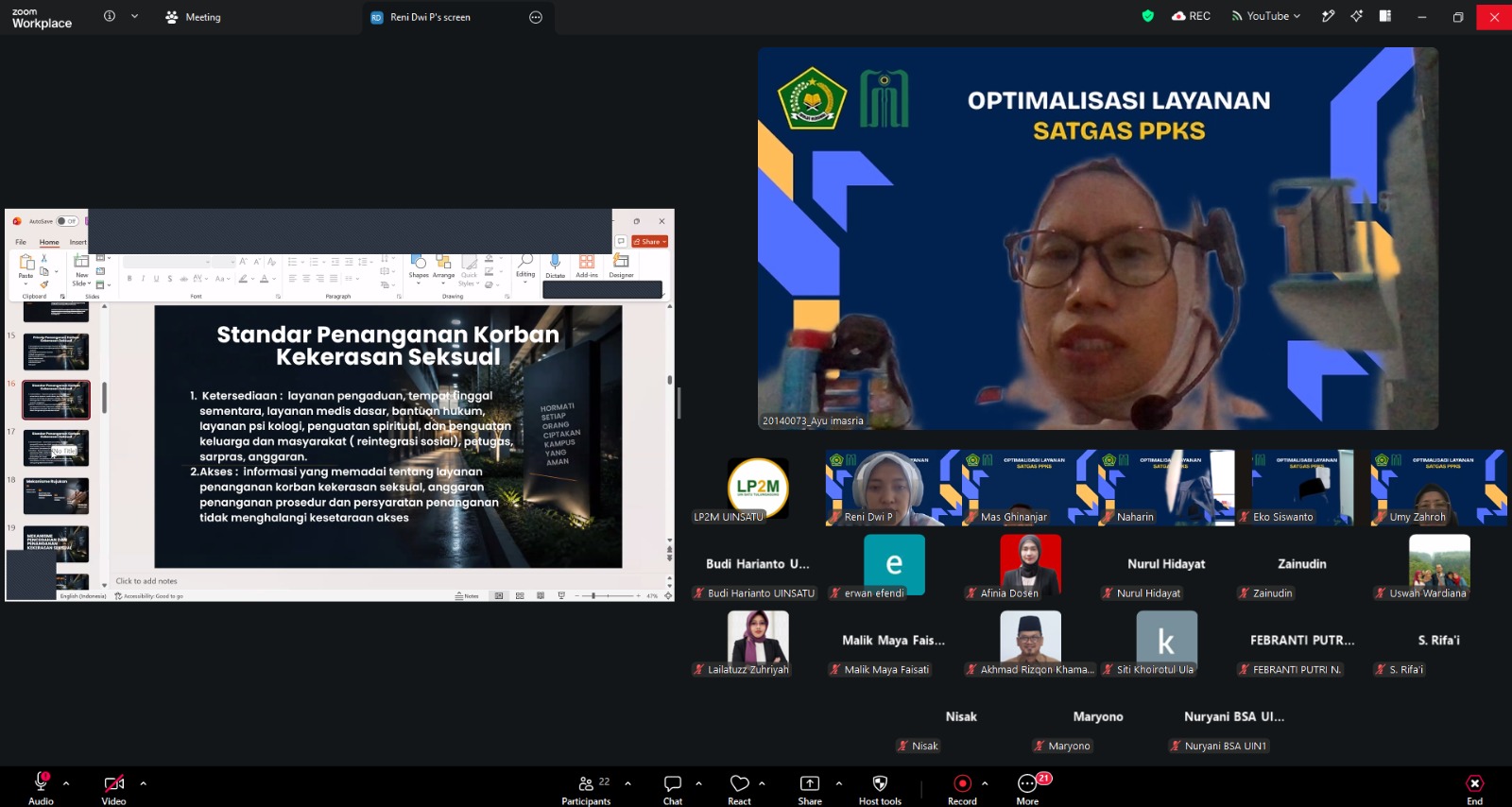Click the view layout icon
The height and width of the screenshot is (807, 1512).
coord(1385,16)
